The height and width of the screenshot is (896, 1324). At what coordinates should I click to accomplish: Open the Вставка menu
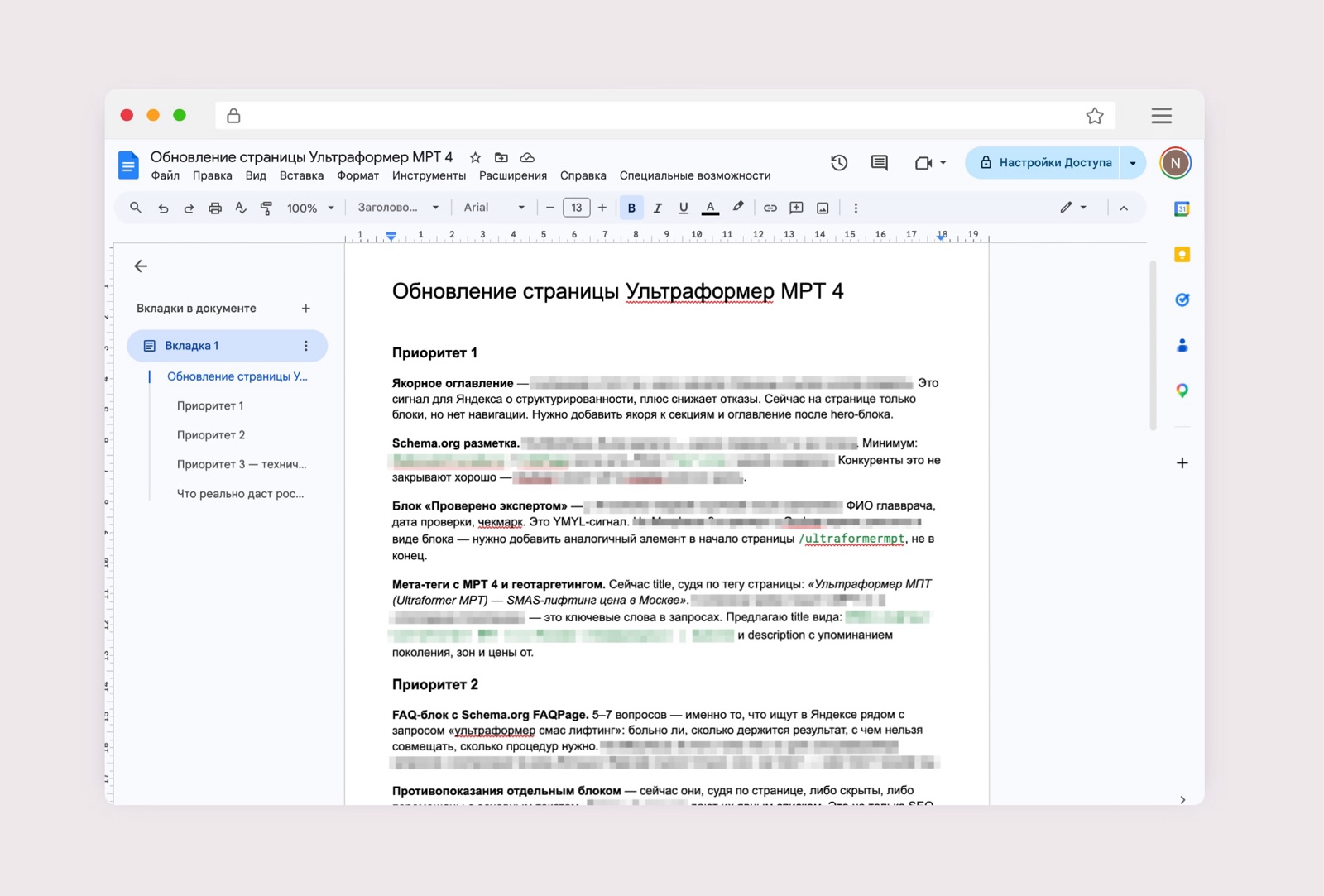(x=301, y=175)
